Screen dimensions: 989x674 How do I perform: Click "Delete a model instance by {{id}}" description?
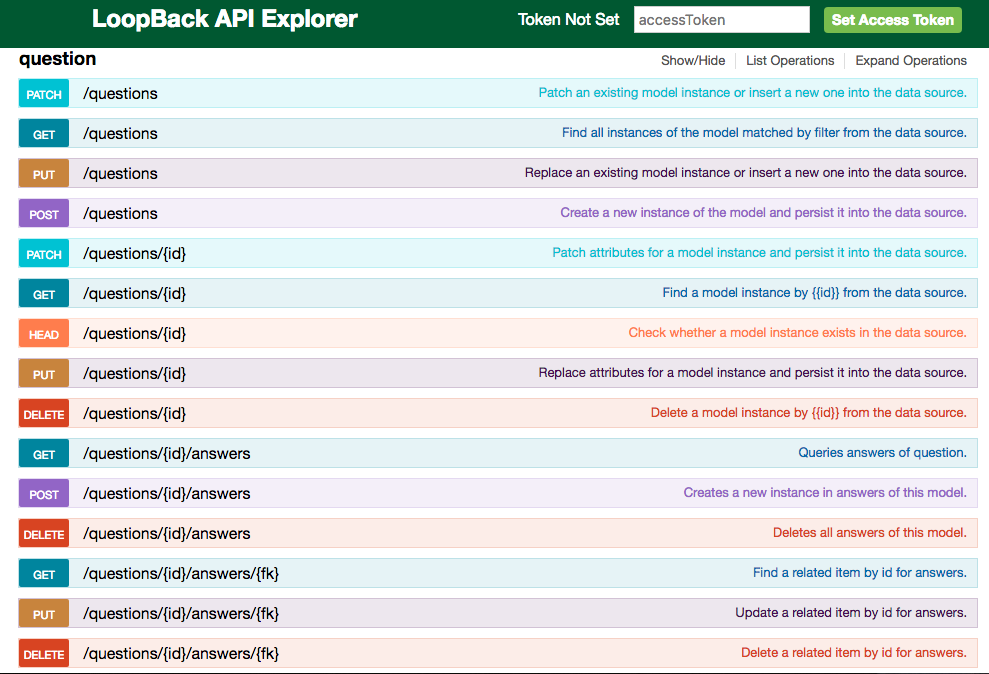[809, 413]
